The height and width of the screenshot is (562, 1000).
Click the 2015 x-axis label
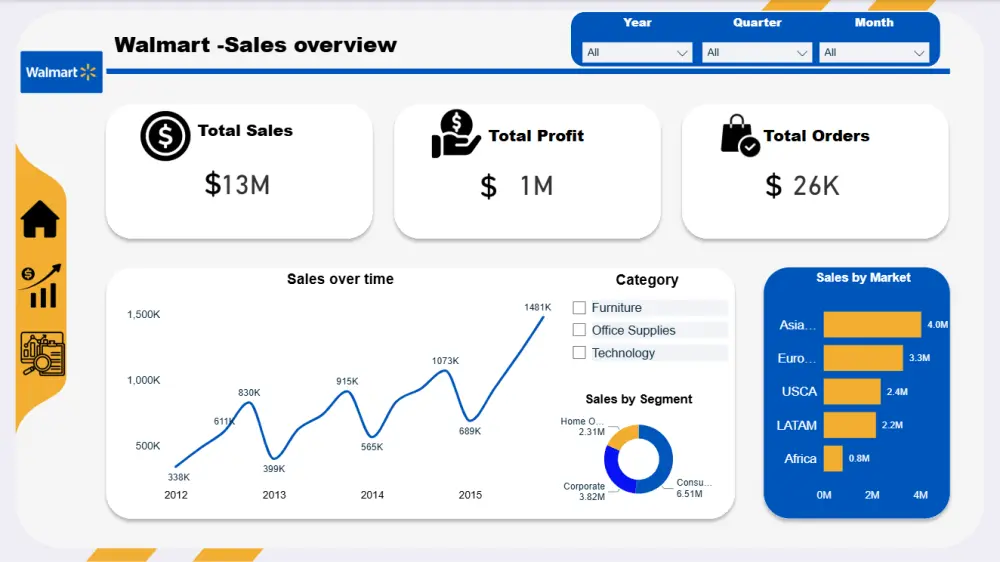(470, 495)
